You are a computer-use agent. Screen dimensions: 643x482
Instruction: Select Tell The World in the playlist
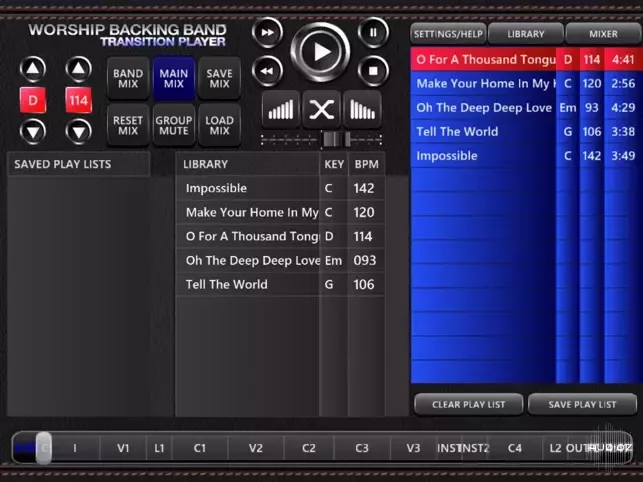click(x=527, y=132)
